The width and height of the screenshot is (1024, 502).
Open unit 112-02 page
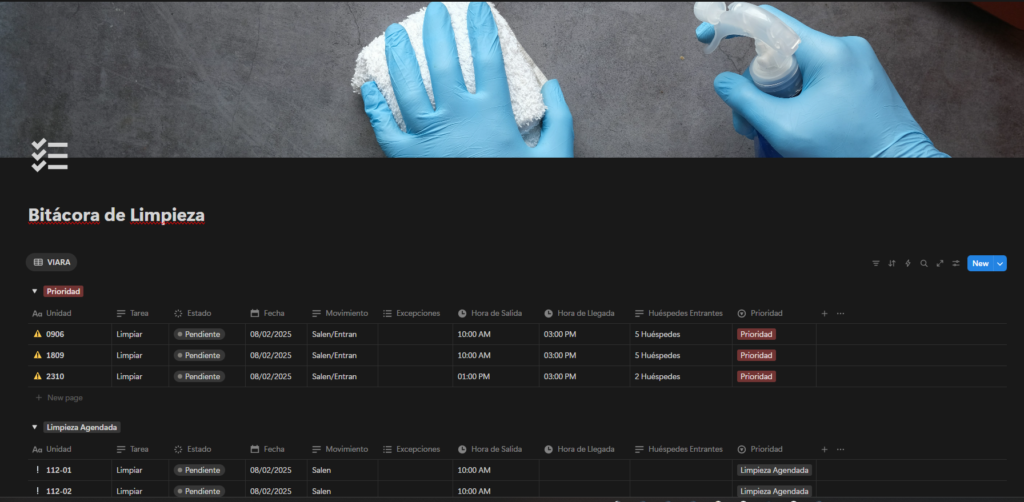[x=59, y=491]
